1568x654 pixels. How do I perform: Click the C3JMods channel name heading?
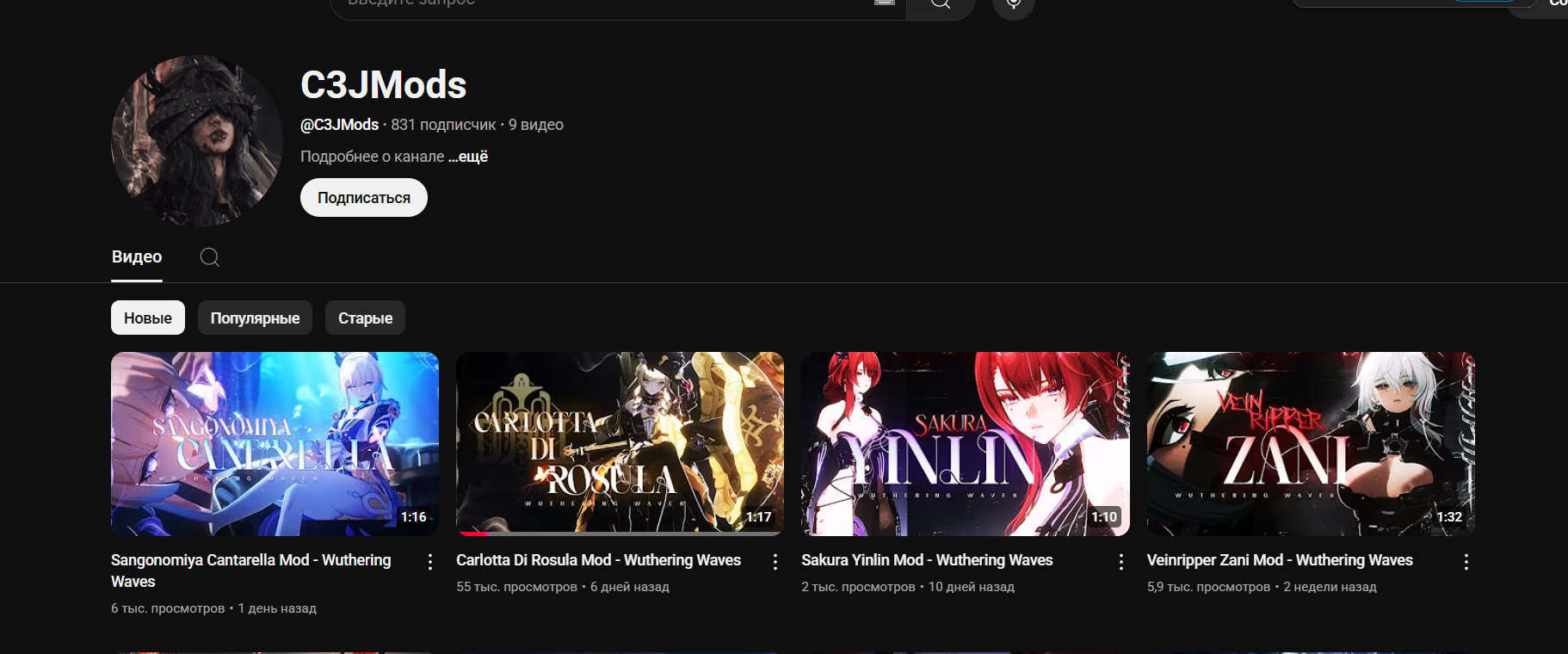tap(383, 84)
